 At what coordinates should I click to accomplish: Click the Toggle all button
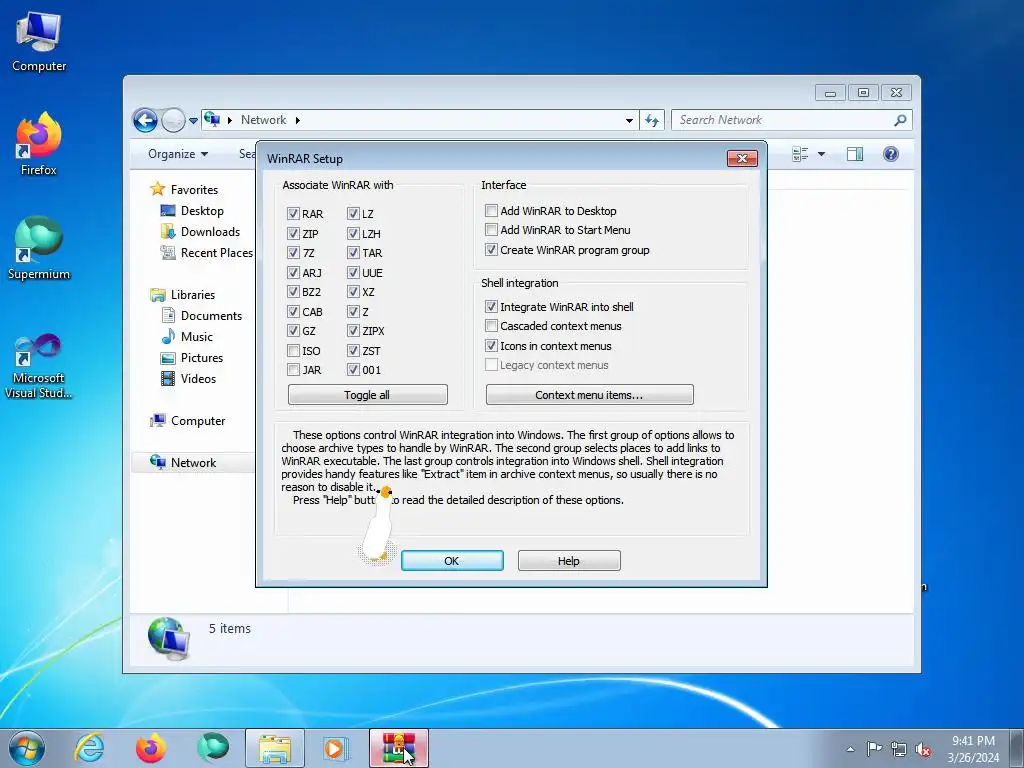pos(368,394)
